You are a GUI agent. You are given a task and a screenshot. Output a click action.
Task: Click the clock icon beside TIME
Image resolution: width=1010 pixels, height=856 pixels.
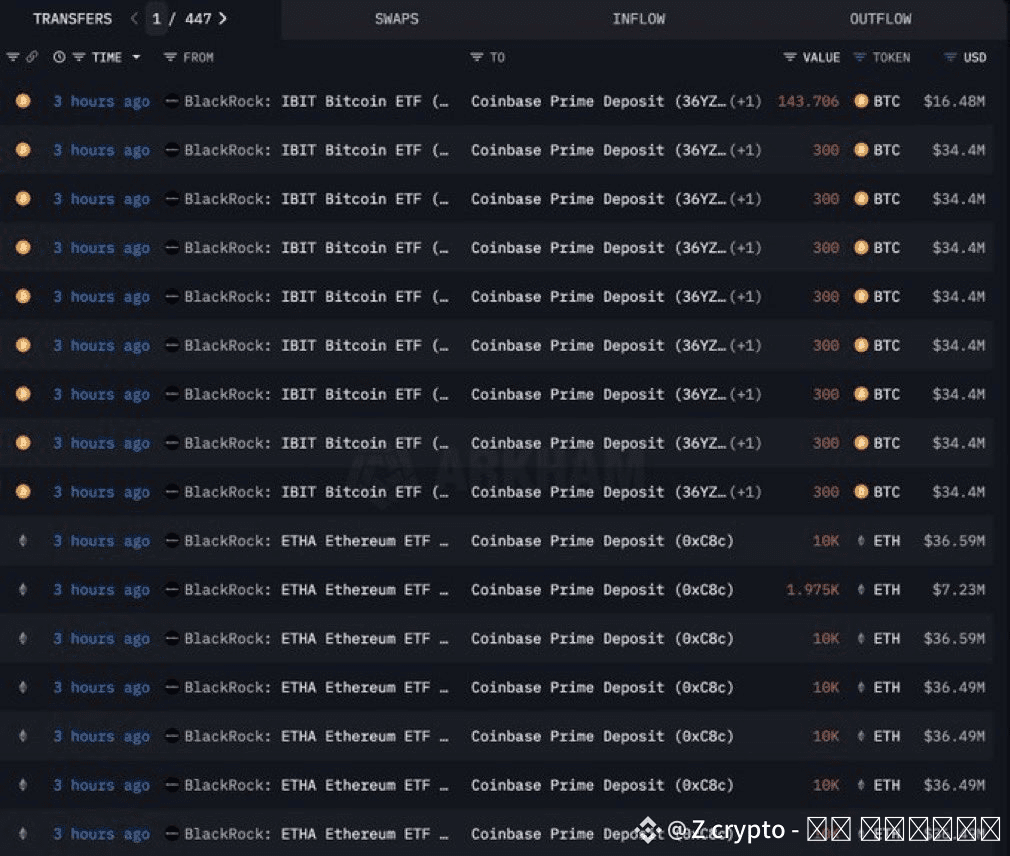tap(59, 57)
